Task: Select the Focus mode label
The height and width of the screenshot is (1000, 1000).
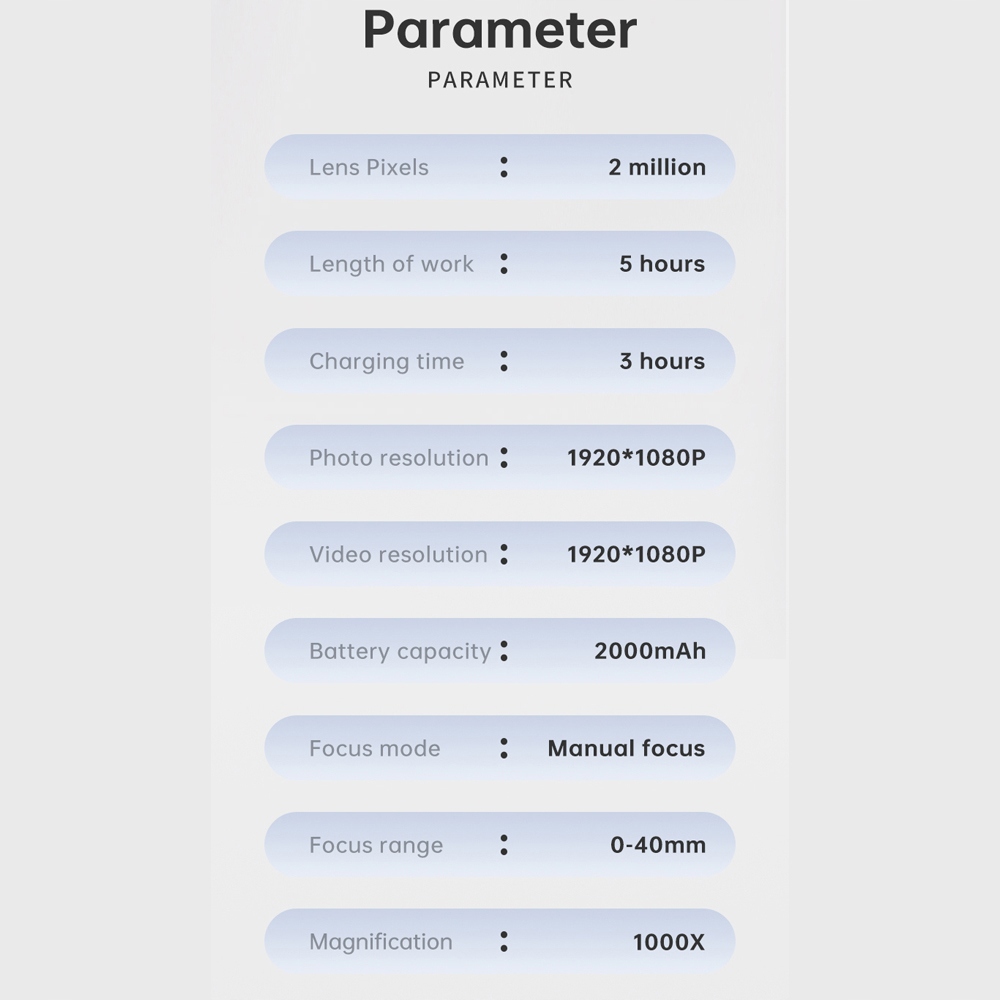Action: [374, 748]
